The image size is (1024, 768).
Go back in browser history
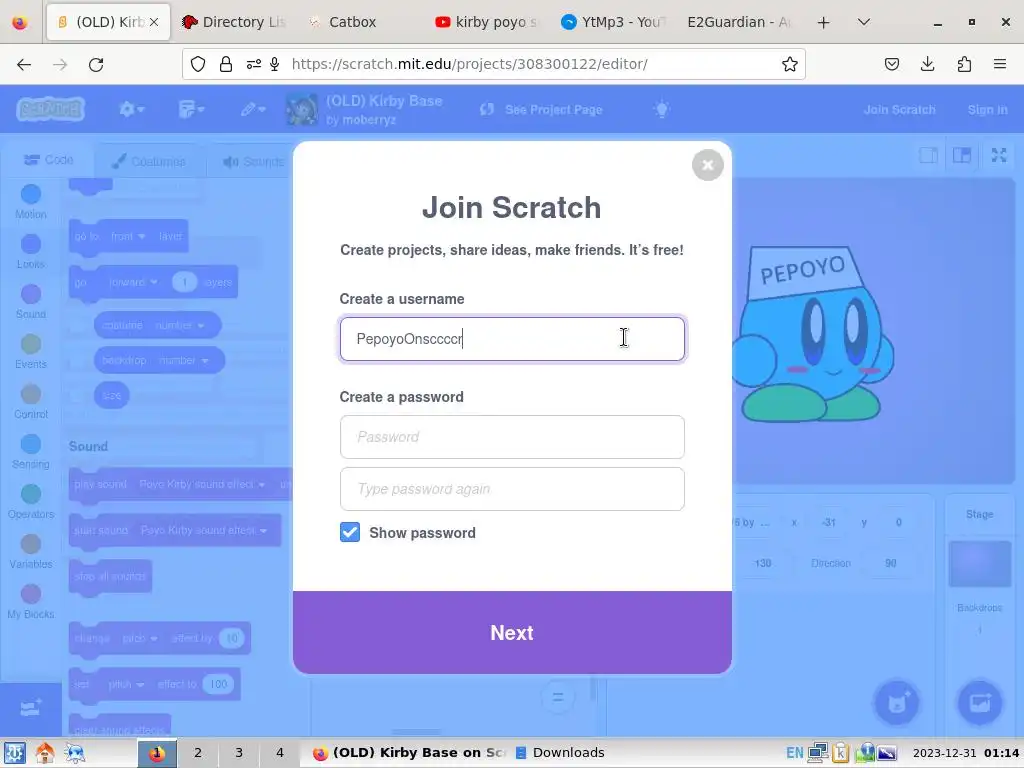pyautogui.click(x=24, y=64)
